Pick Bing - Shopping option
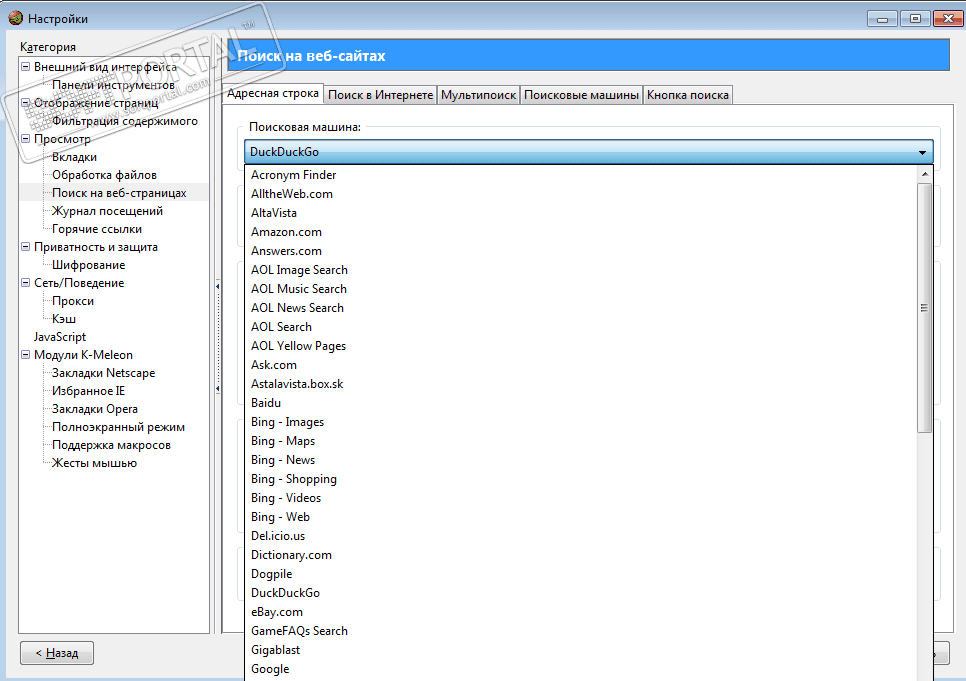 (581, 479)
